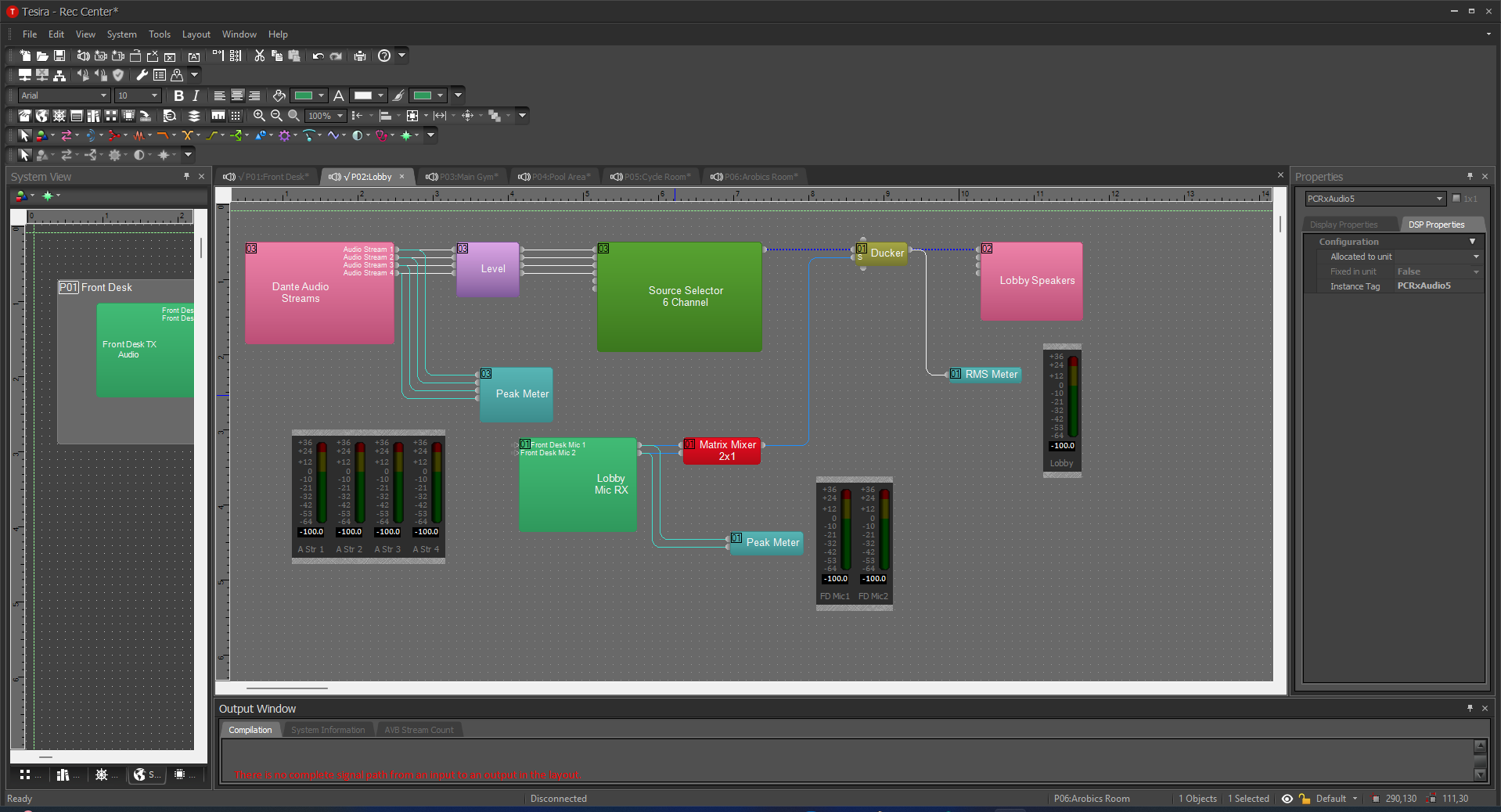Close the P02:Lobby tab
Image resolution: width=1501 pixels, height=812 pixels.
point(402,177)
